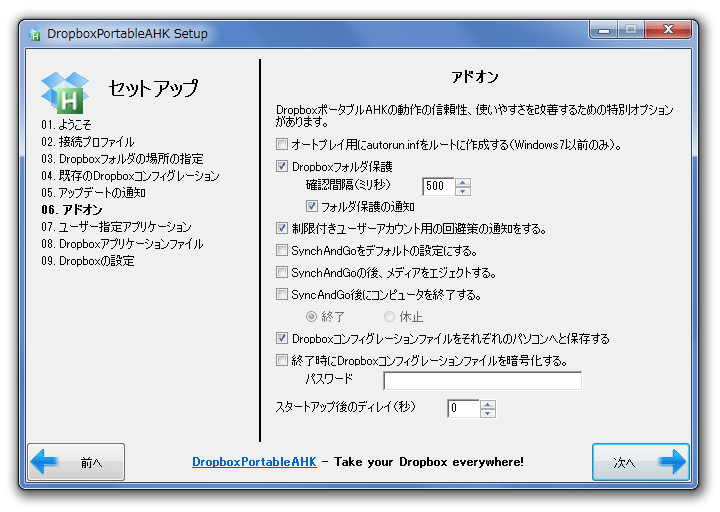Select the 休止 radio button
This screenshot has height=512, width=720.
coord(389,316)
